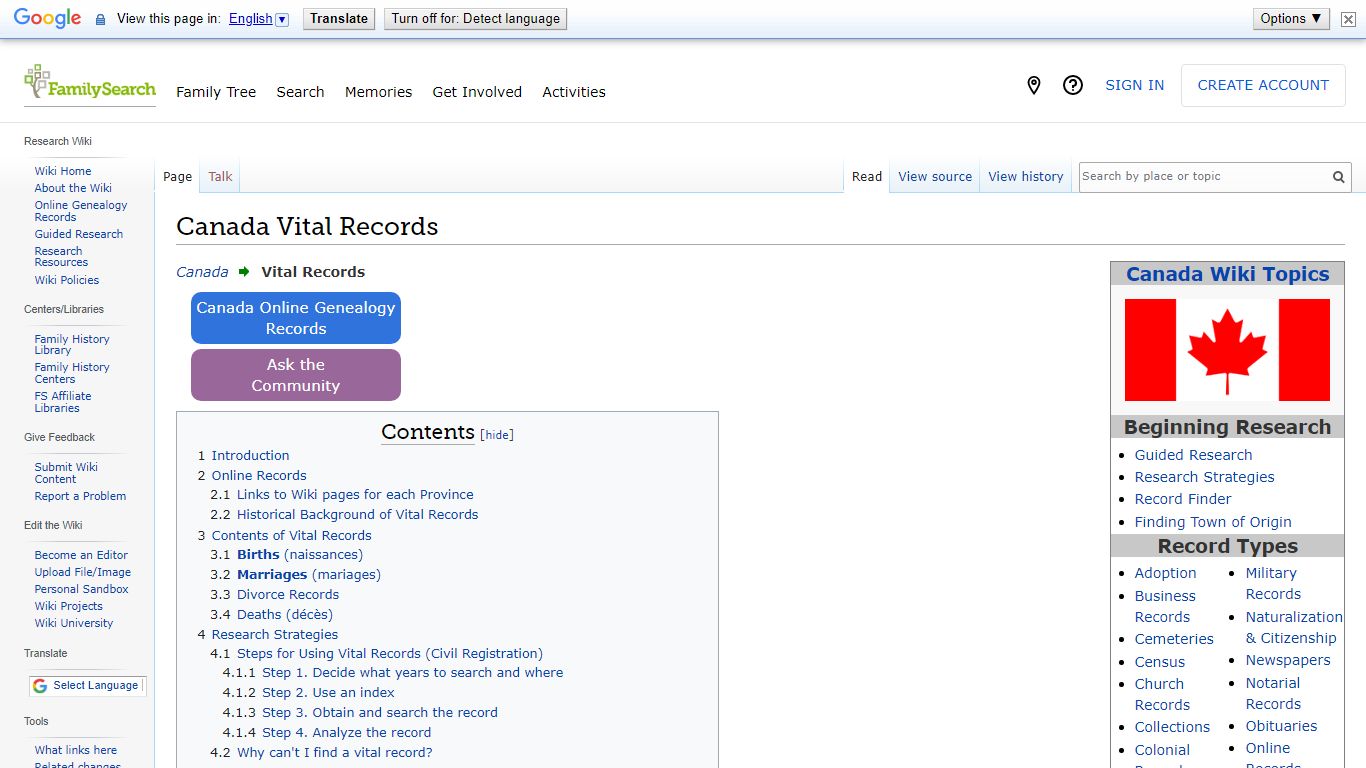Viewport: 1366px width, 768px height.
Task: Click the CREATE ACCOUNT button
Action: (x=1263, y=85)
